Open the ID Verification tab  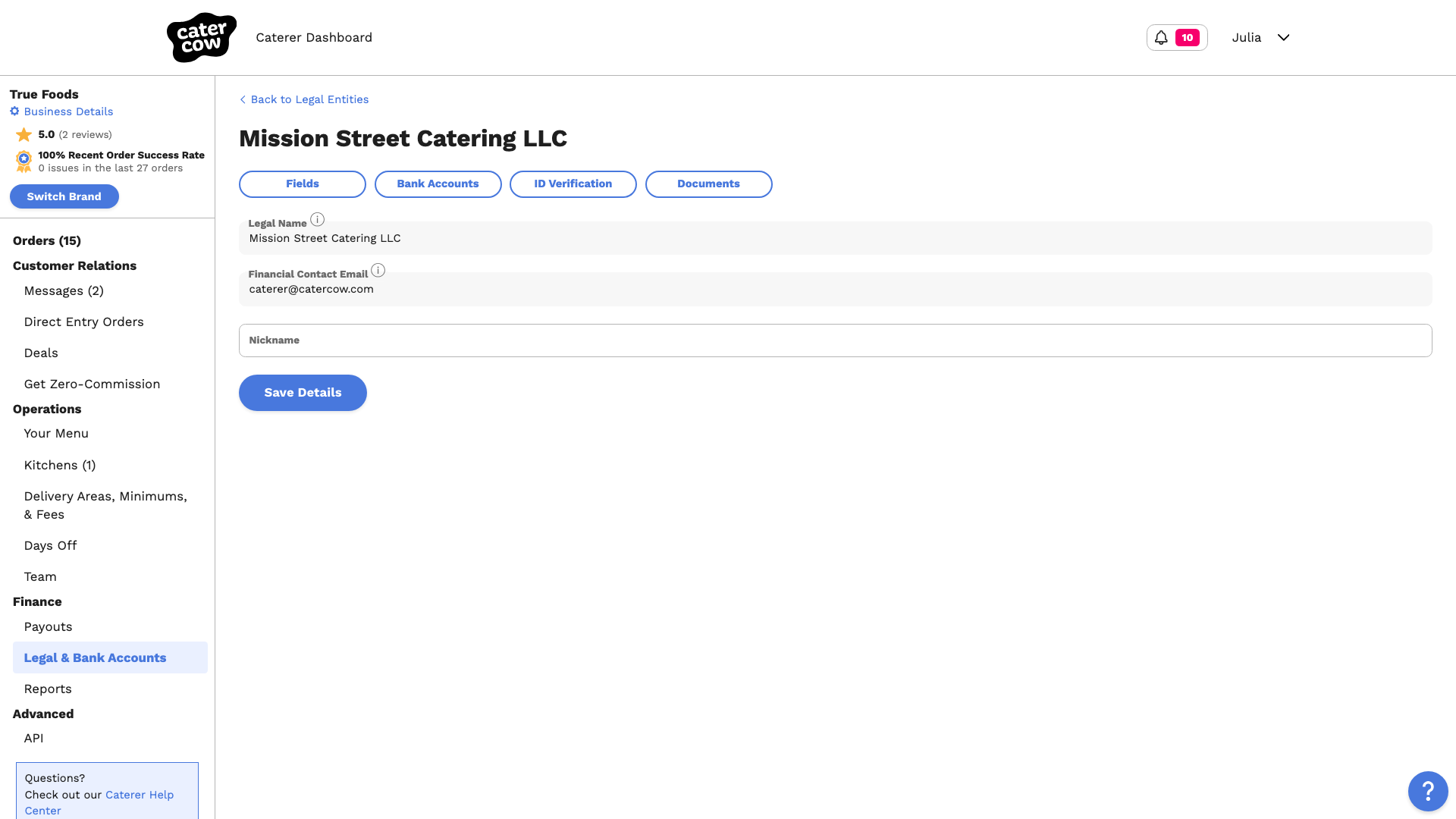click(x=573, y=184)
